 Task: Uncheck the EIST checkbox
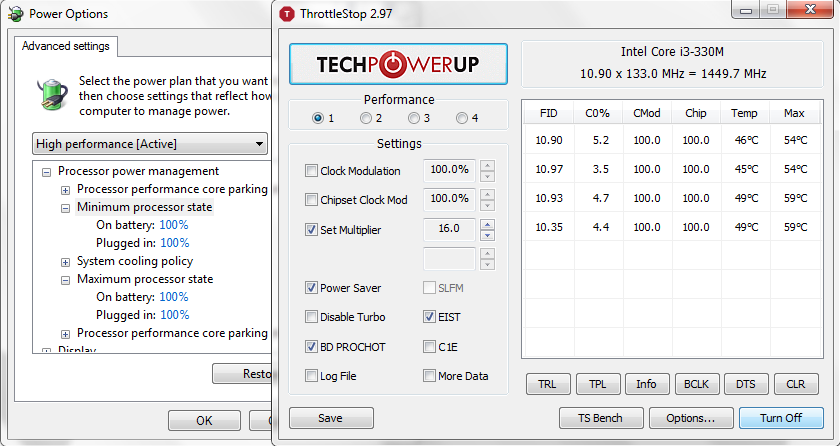(429, 316)
